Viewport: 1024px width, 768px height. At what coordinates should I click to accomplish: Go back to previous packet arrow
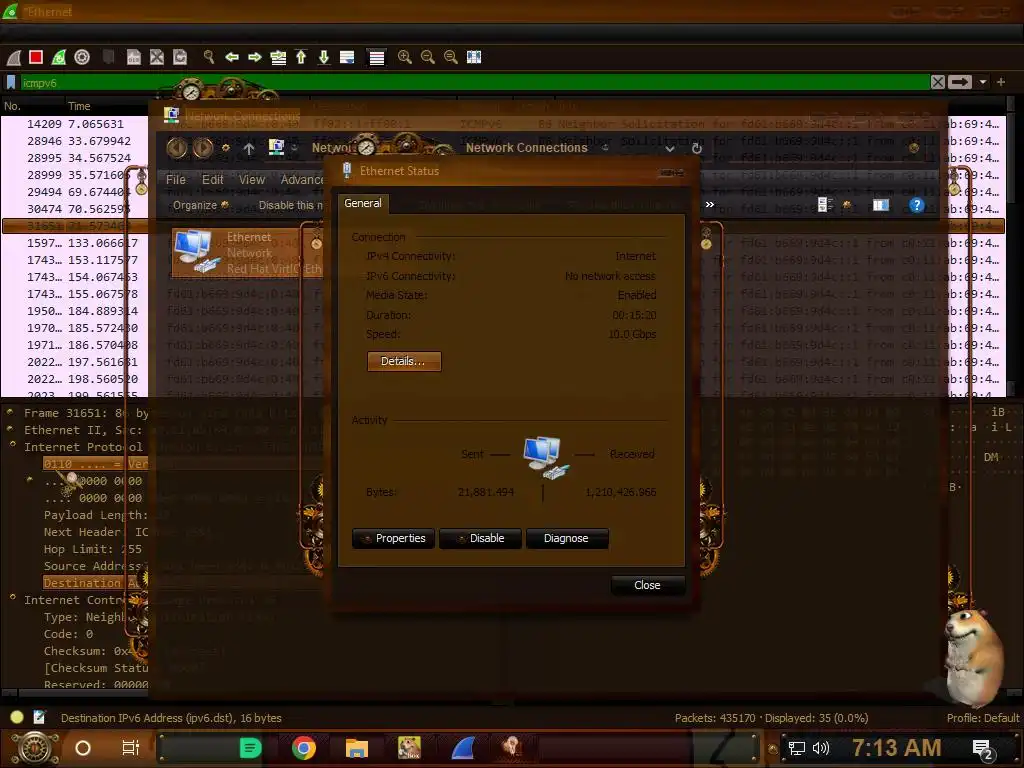[x=232, y=57]
